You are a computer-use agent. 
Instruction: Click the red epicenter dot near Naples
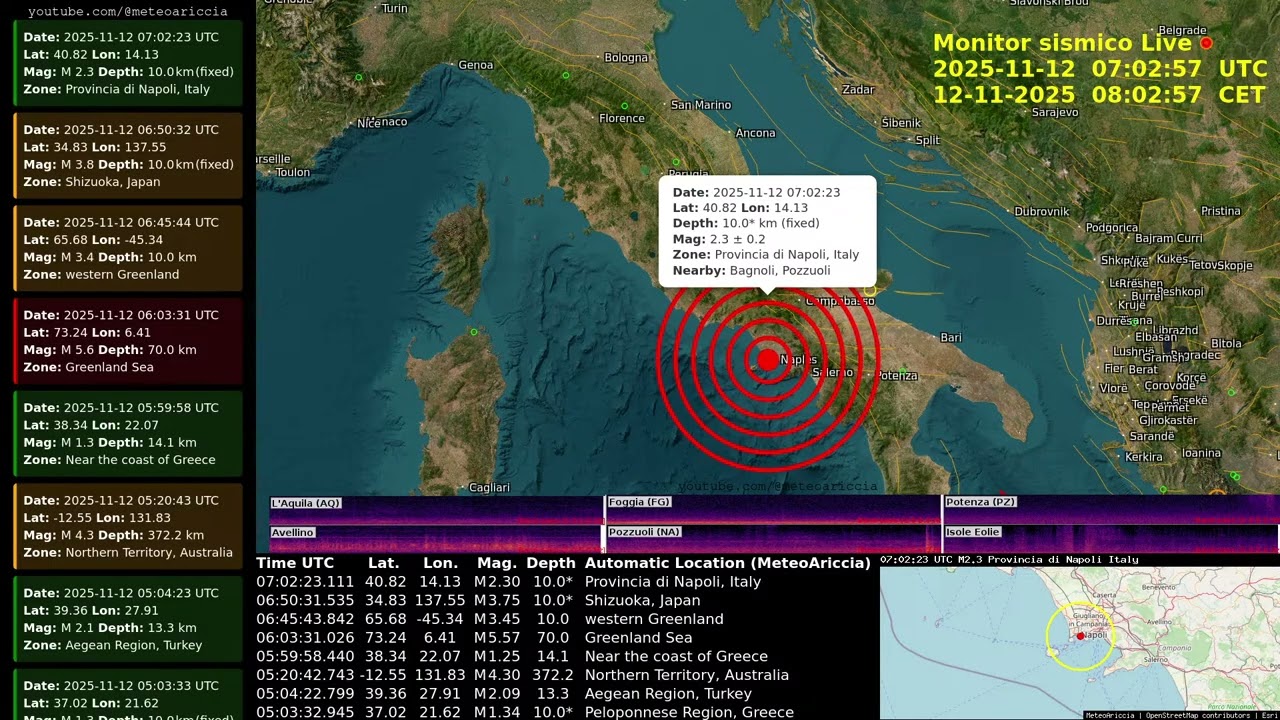pos(767,360)
